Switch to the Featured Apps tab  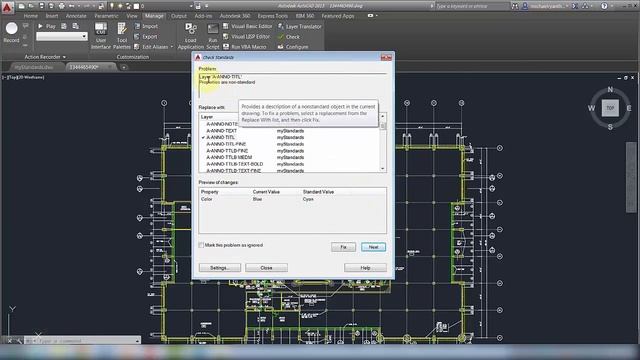point(338,16)
